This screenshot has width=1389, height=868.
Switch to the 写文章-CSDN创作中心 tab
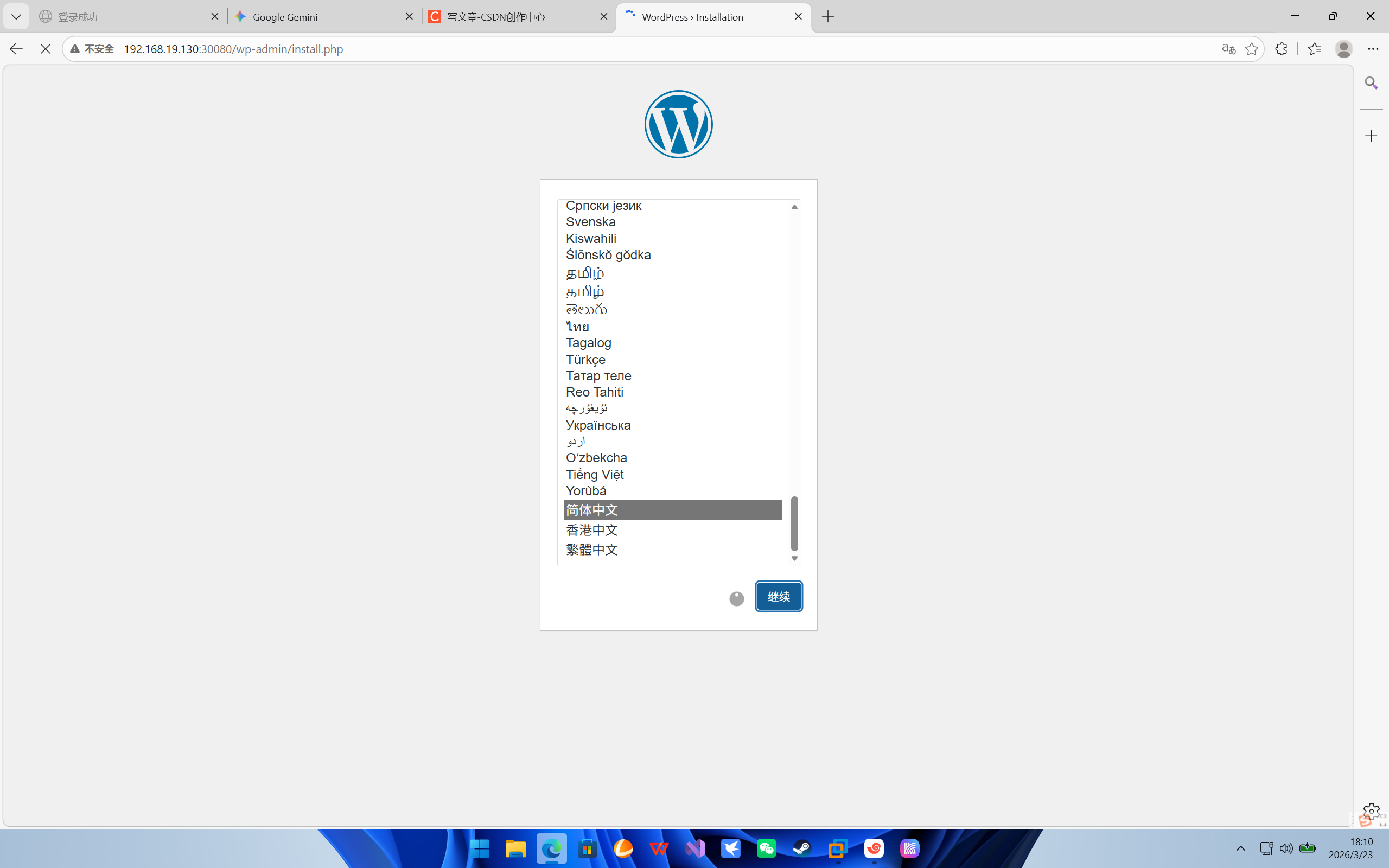[x=519, y=17]
